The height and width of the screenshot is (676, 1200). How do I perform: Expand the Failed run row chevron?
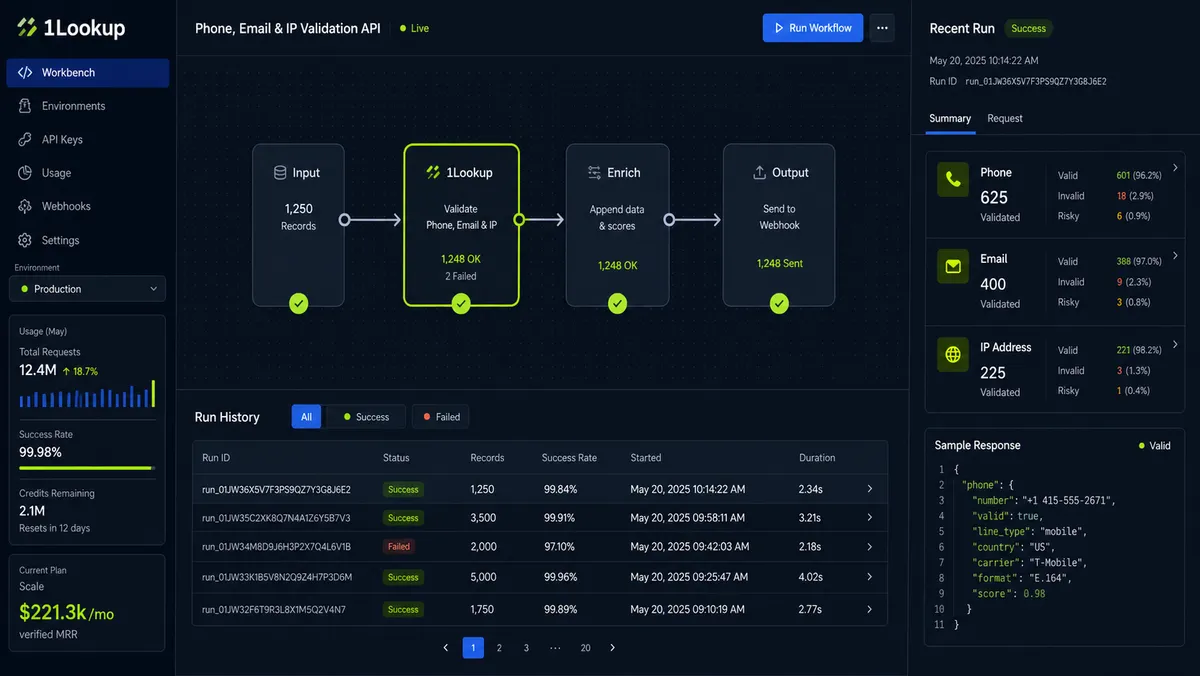(x=870, y=547)
